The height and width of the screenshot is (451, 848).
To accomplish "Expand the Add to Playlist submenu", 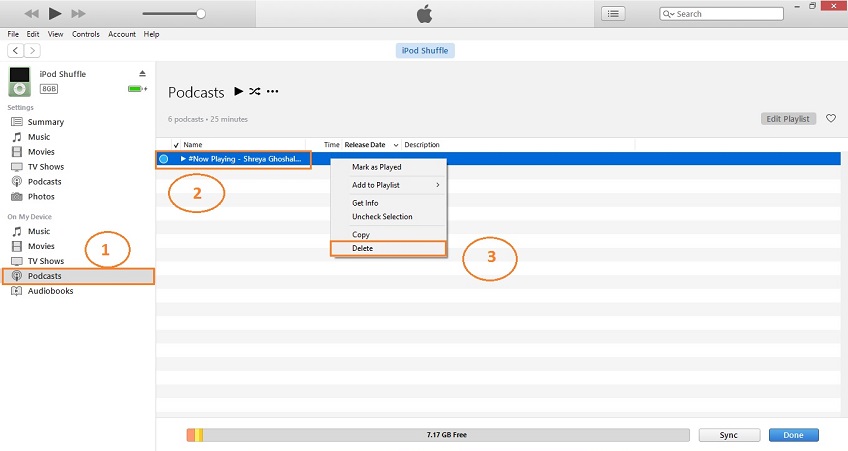I will 438,185.
